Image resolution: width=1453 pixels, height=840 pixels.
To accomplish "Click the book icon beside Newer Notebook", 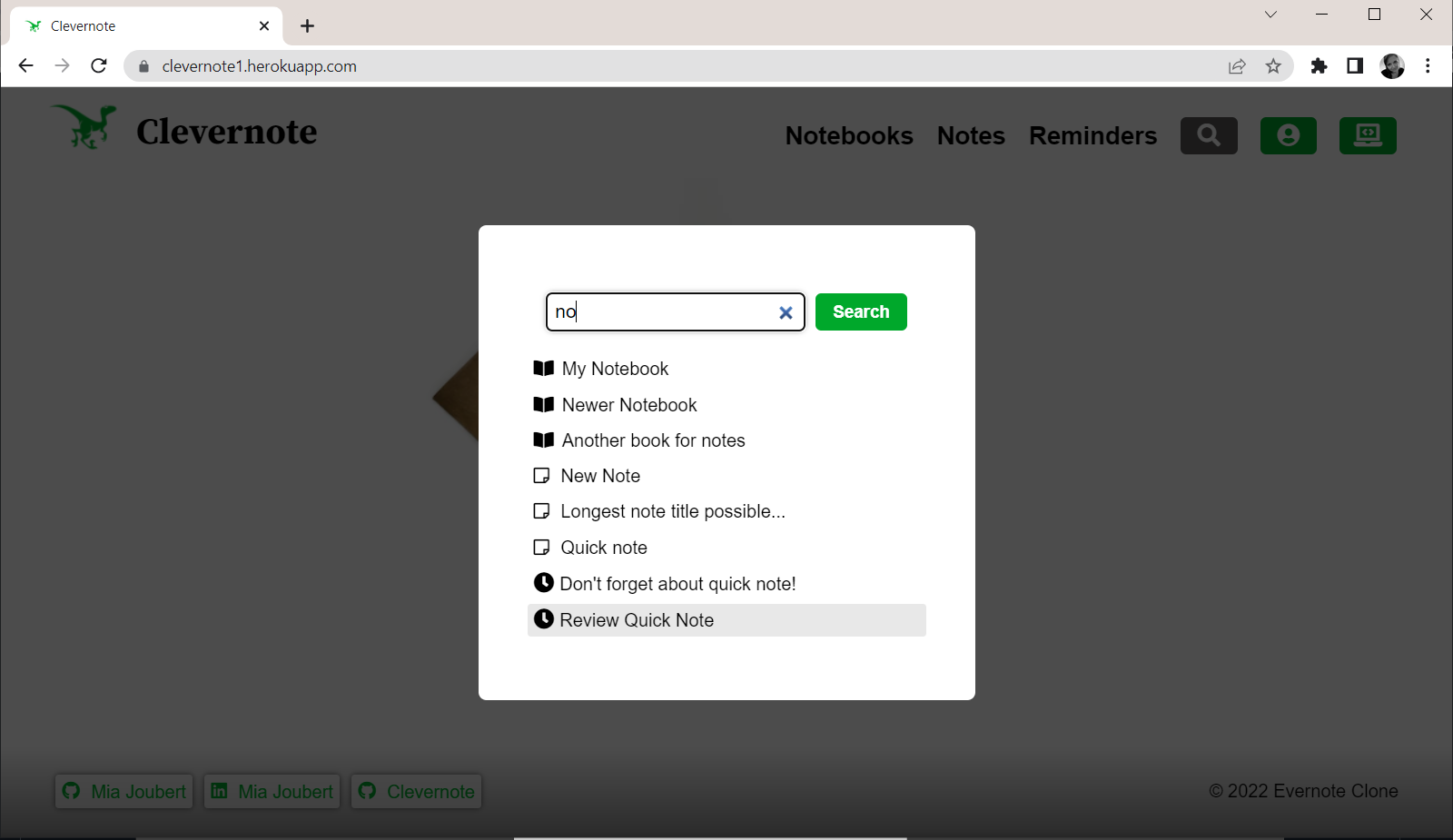I will coord(544,404).
